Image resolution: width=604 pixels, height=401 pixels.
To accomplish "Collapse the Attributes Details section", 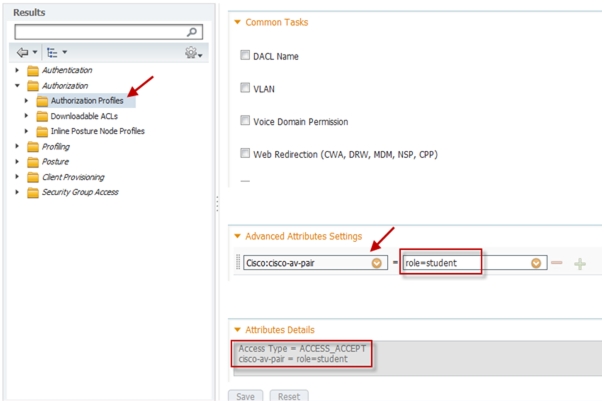I will (237, 330).
